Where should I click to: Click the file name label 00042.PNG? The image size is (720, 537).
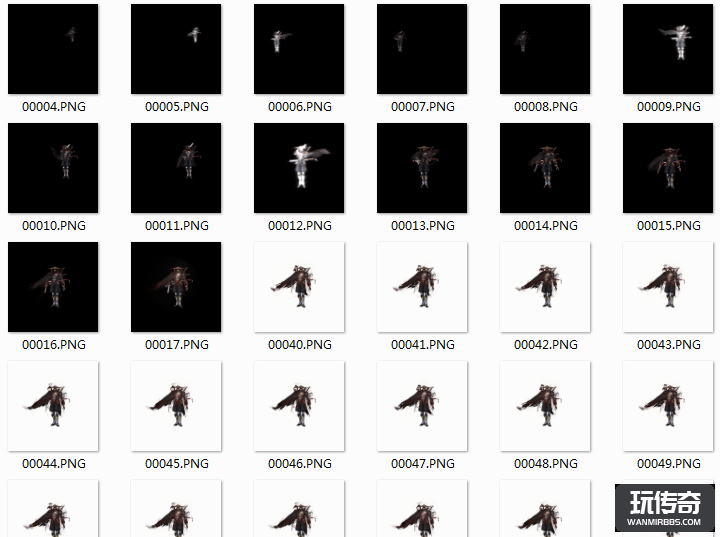pyautogui.click(x=546, y=345)
